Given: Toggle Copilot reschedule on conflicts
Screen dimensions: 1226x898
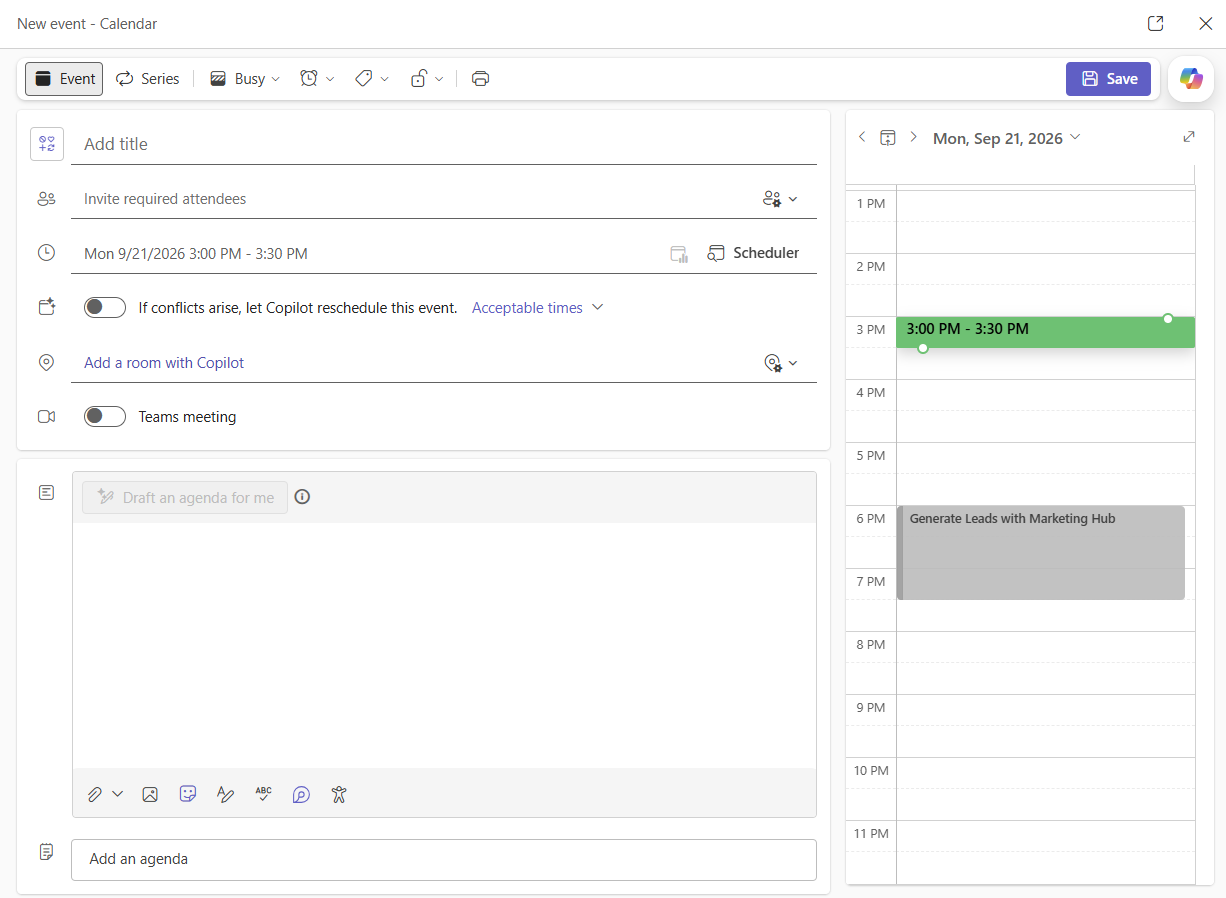Looking at the screenshot, I should 105,308.
